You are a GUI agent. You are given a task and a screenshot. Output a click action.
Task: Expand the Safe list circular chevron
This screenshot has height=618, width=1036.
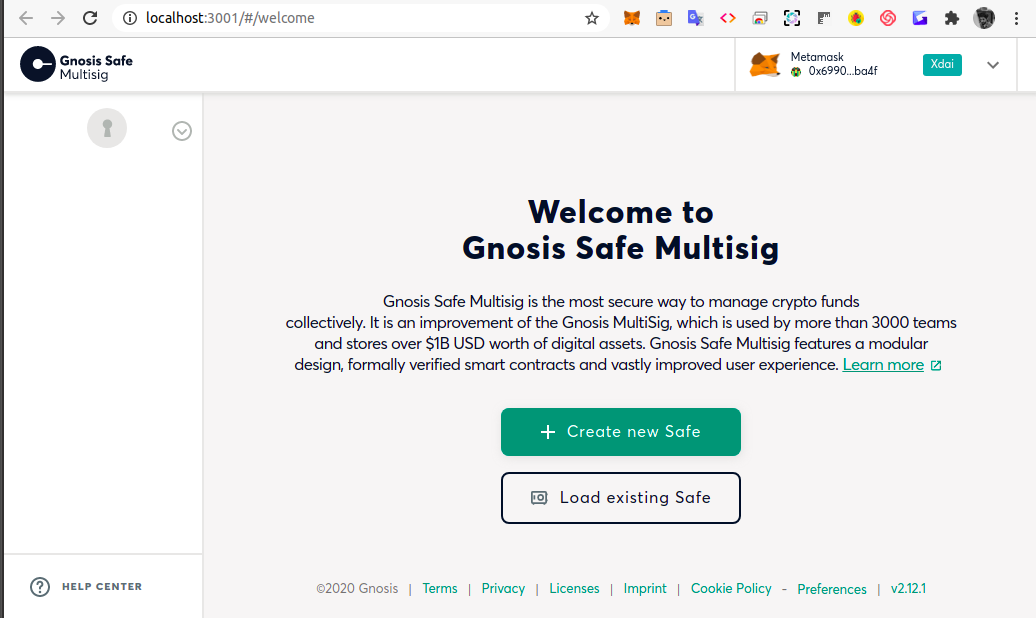pyautogui.click(x=182, y=131)
